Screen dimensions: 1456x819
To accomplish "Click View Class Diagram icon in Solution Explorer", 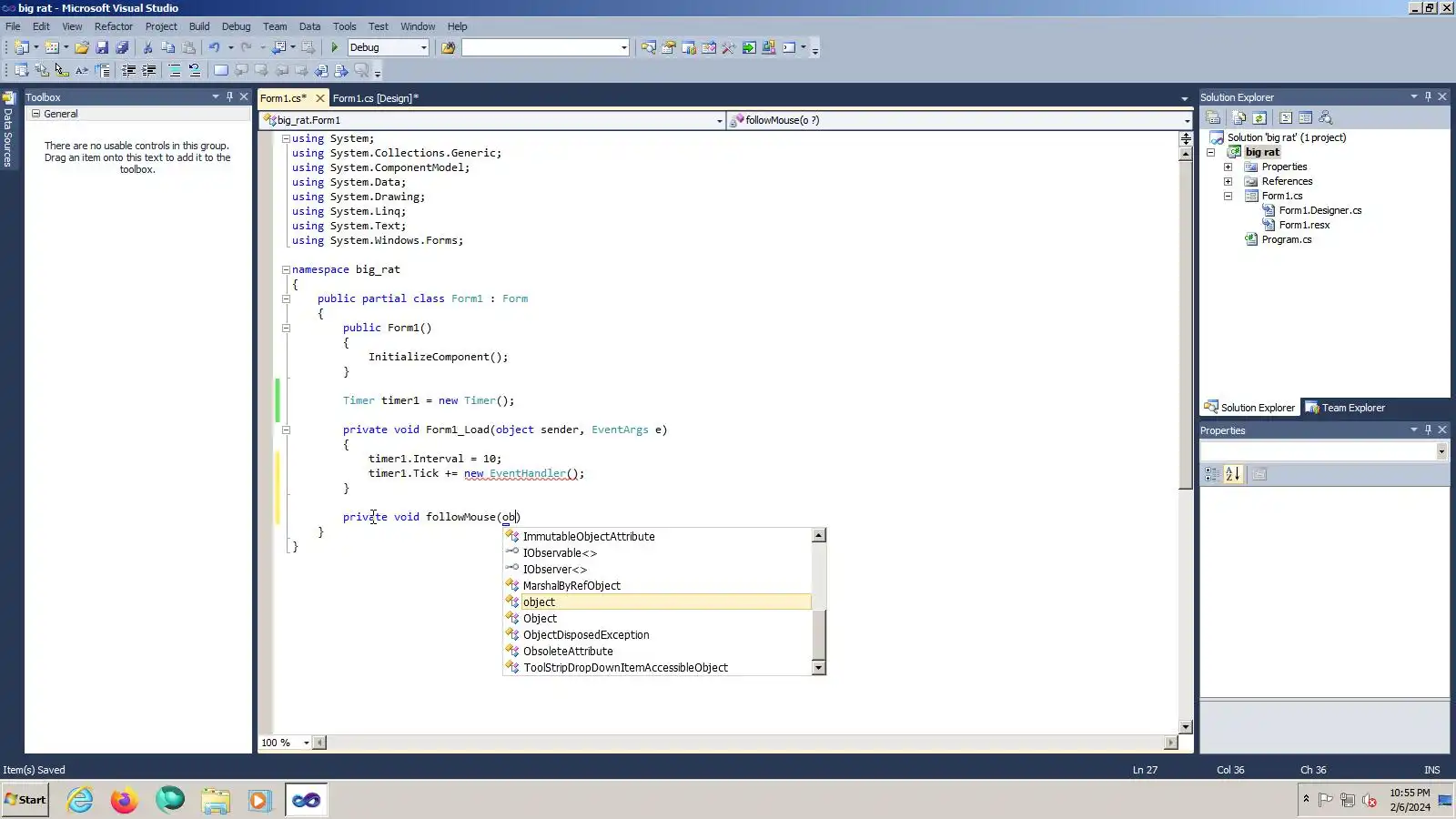I will click(1325, 117).
